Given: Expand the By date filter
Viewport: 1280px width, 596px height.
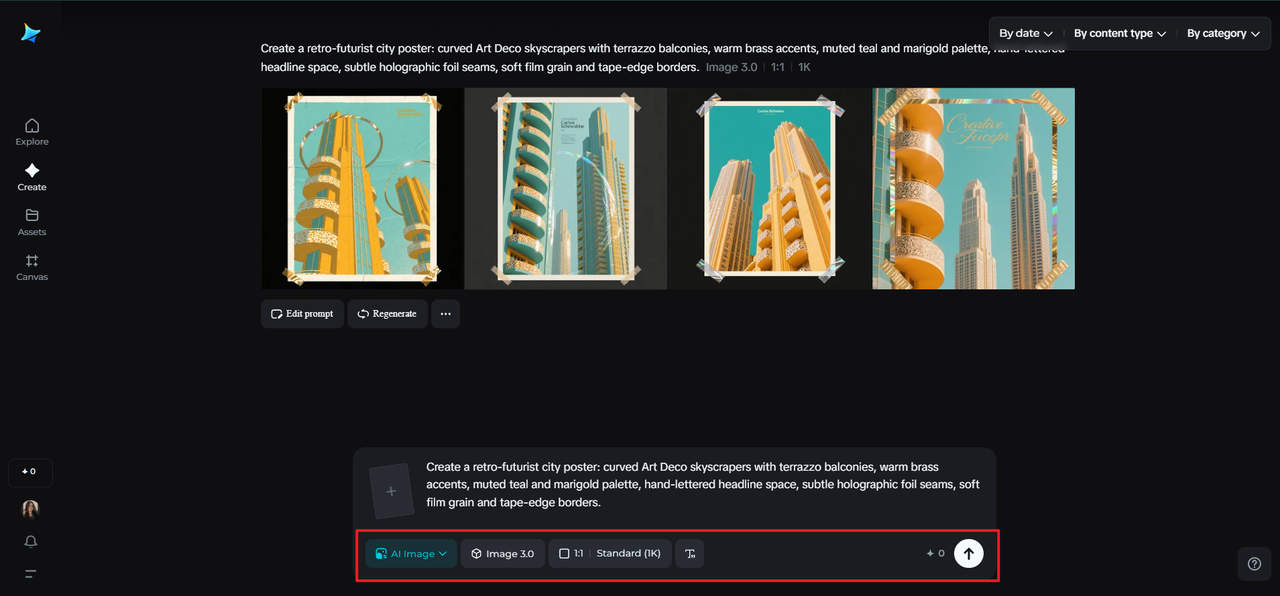Looking at the screenshot, I should point(1025,34).
